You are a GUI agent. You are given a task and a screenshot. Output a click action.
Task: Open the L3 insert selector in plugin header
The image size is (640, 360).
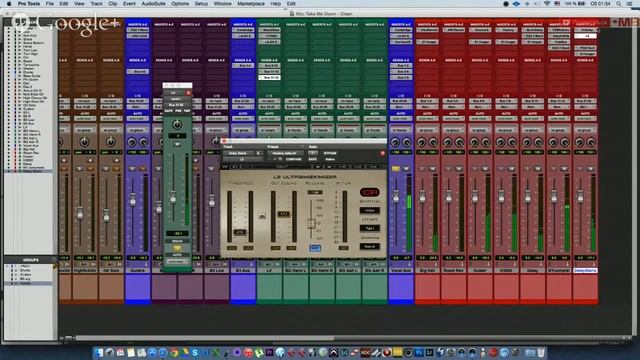(x=242, y=159)
